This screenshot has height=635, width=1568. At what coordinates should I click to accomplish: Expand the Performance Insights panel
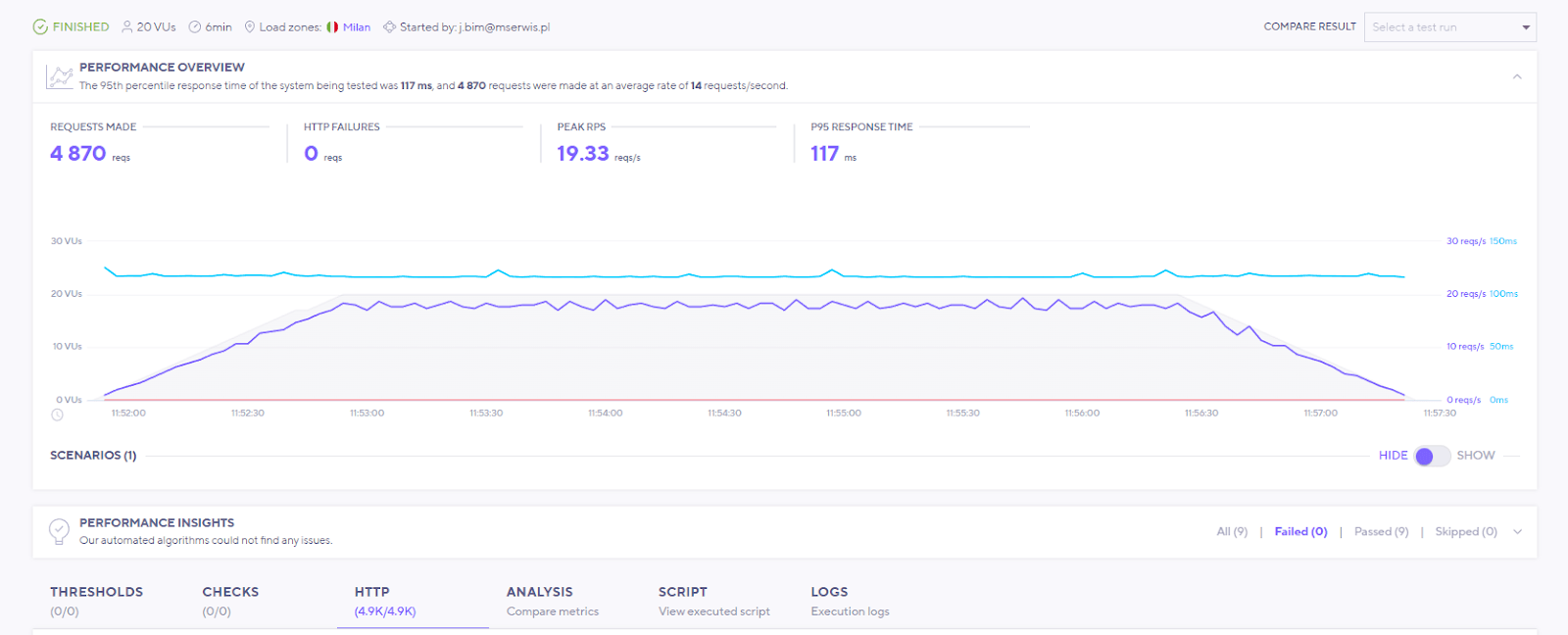coord(1518,532)
